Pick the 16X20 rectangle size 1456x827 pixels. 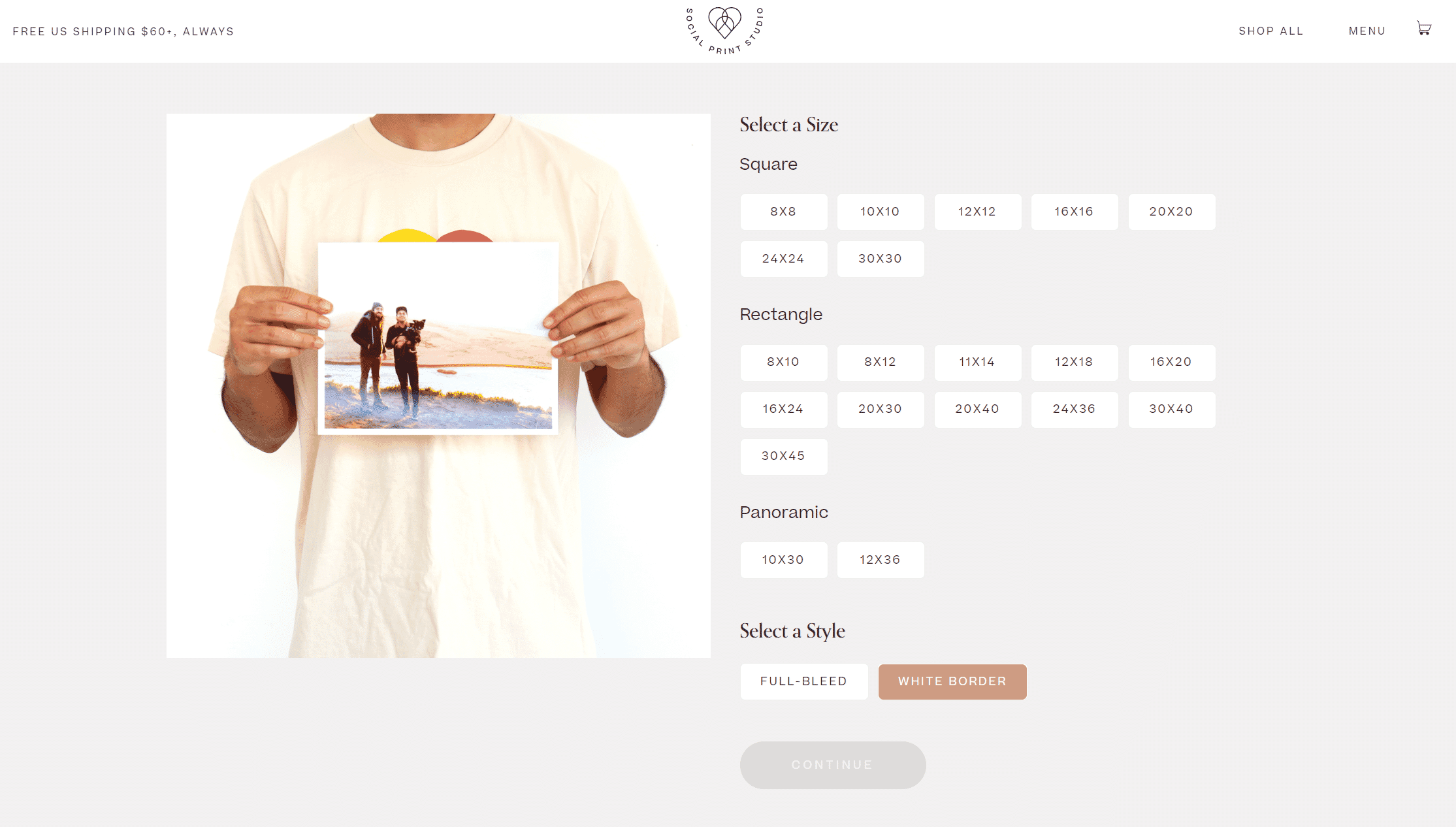[1172, 362]
